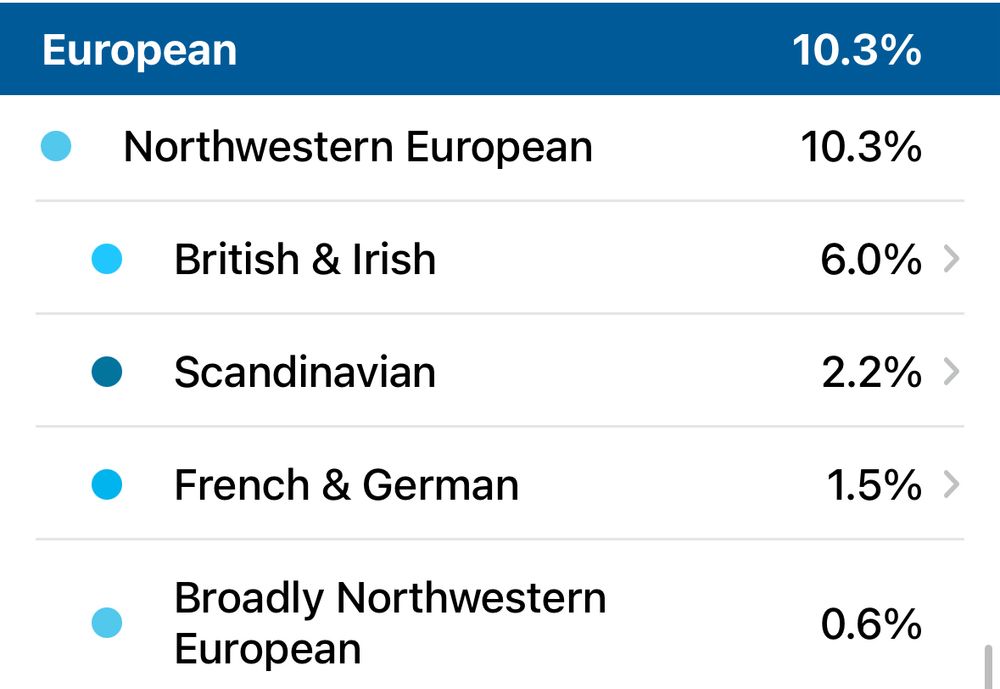1000x689 pixels.
Task: Click the 0.6% percentage value
Action: 871,625
